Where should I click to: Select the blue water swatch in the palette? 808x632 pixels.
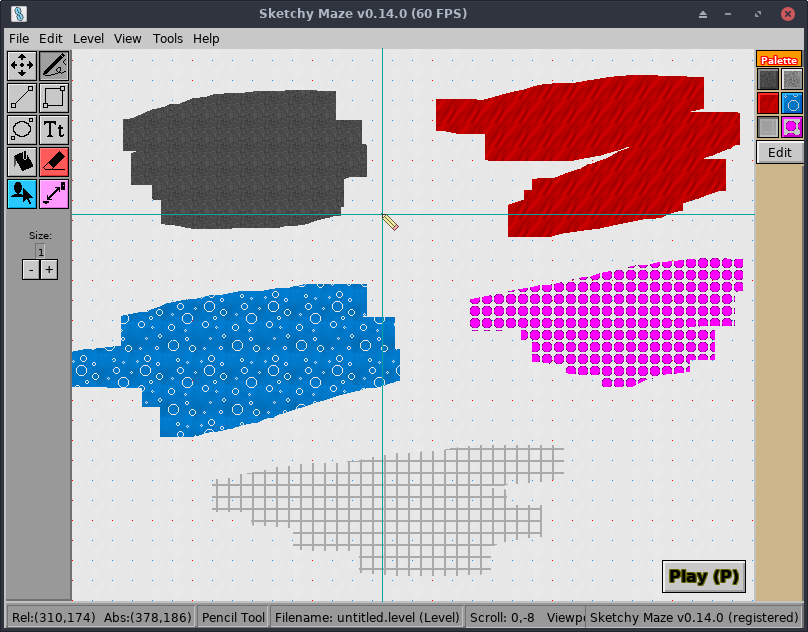[792, 102]
